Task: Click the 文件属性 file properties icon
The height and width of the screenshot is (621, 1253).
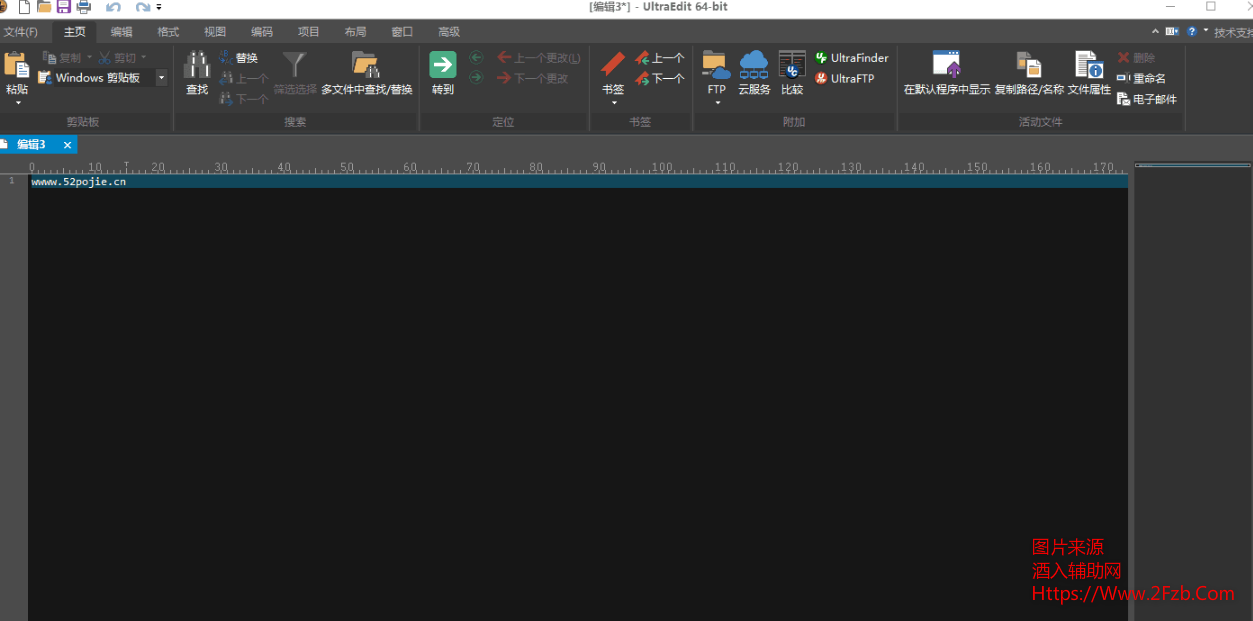Action: (1088, 65)
